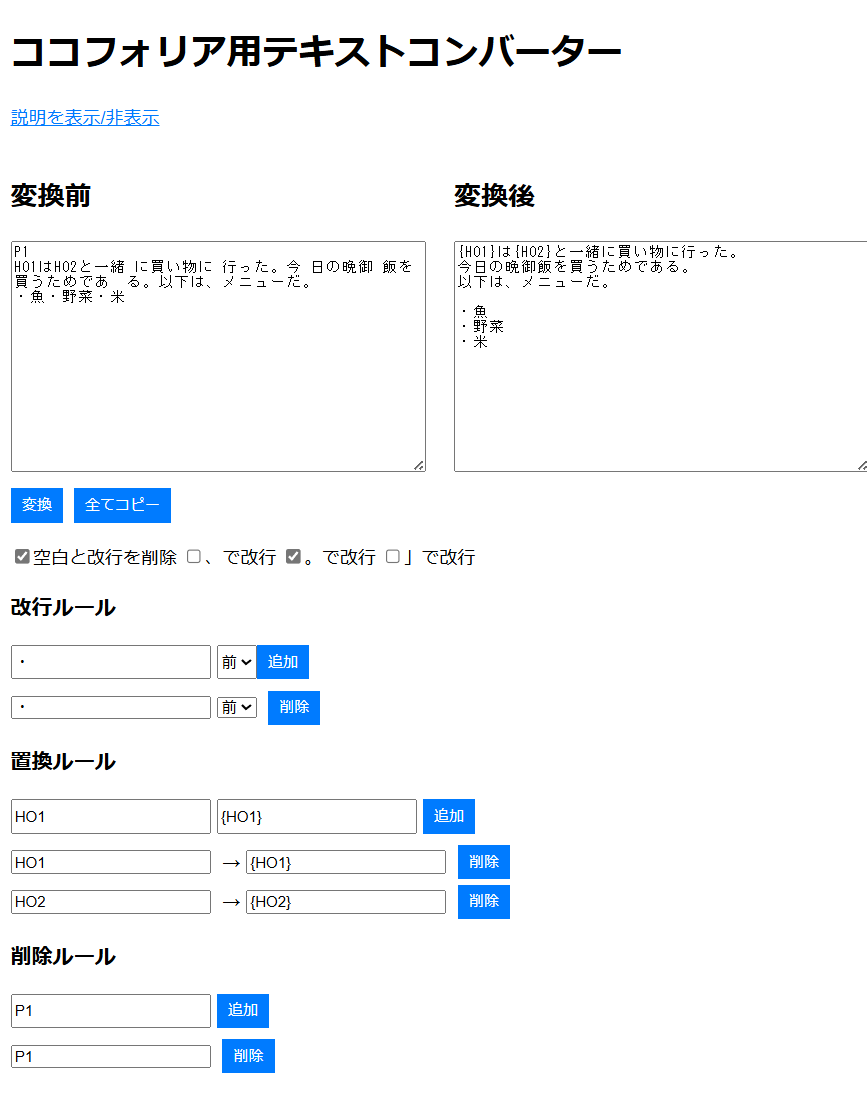This screenshot has height=1109, width=867.
Task: Delete the P1 deletion rule
Action: point(248,1056)
